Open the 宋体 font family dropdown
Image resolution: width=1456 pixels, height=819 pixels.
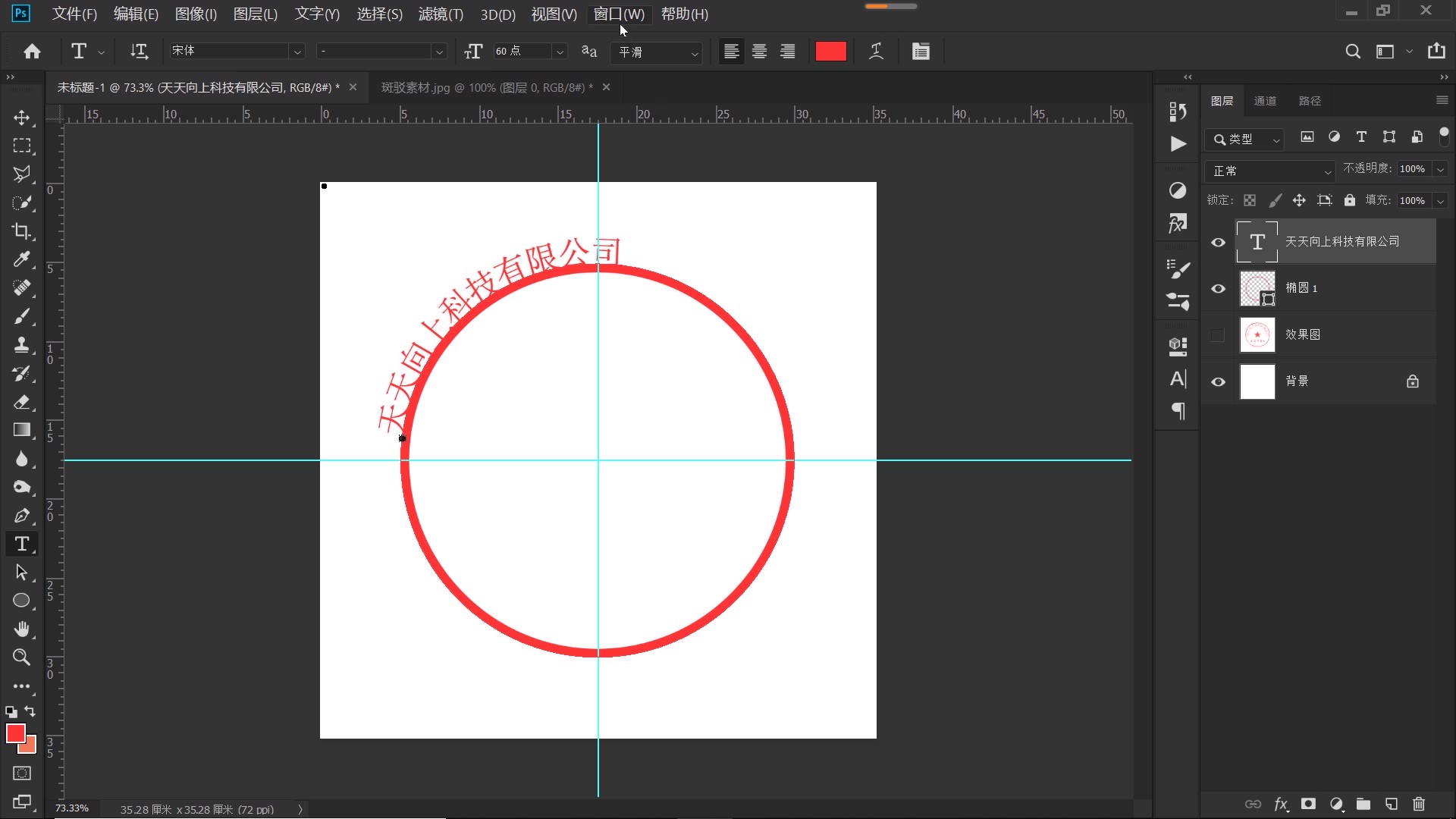click(297, 52)
